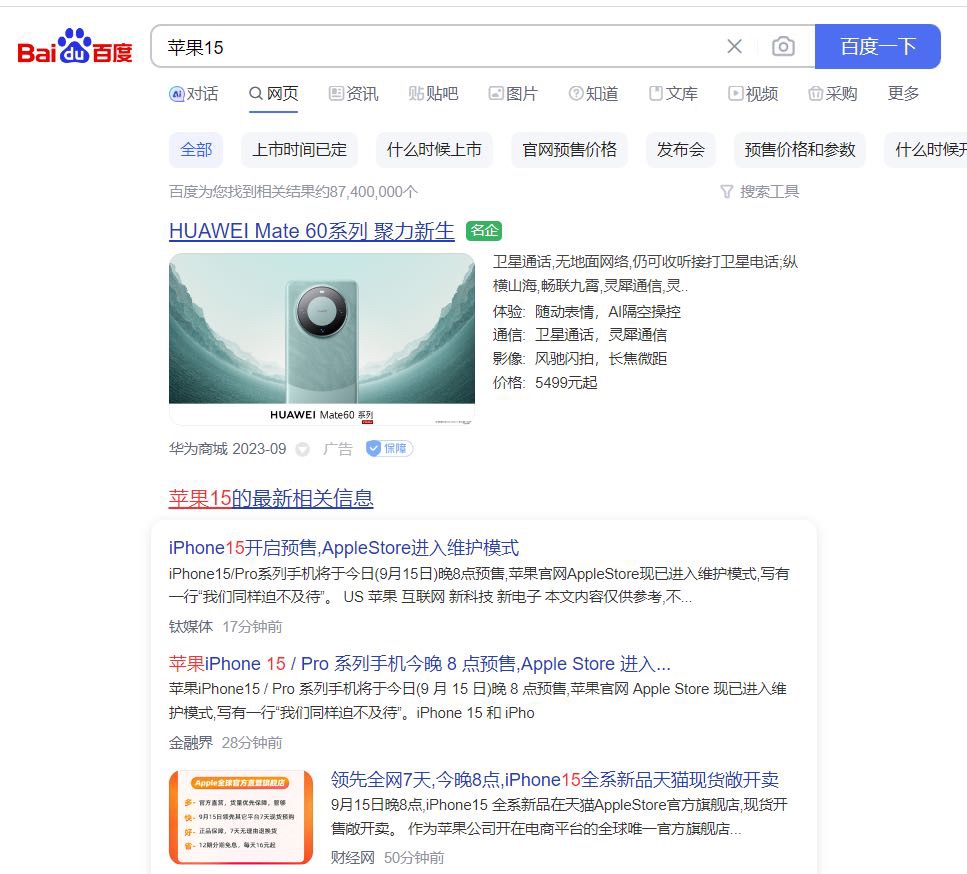The width and height of the screenshot is (967, 874).
Task: Click the 钛媒体 source label
Action: click(191, 627)
